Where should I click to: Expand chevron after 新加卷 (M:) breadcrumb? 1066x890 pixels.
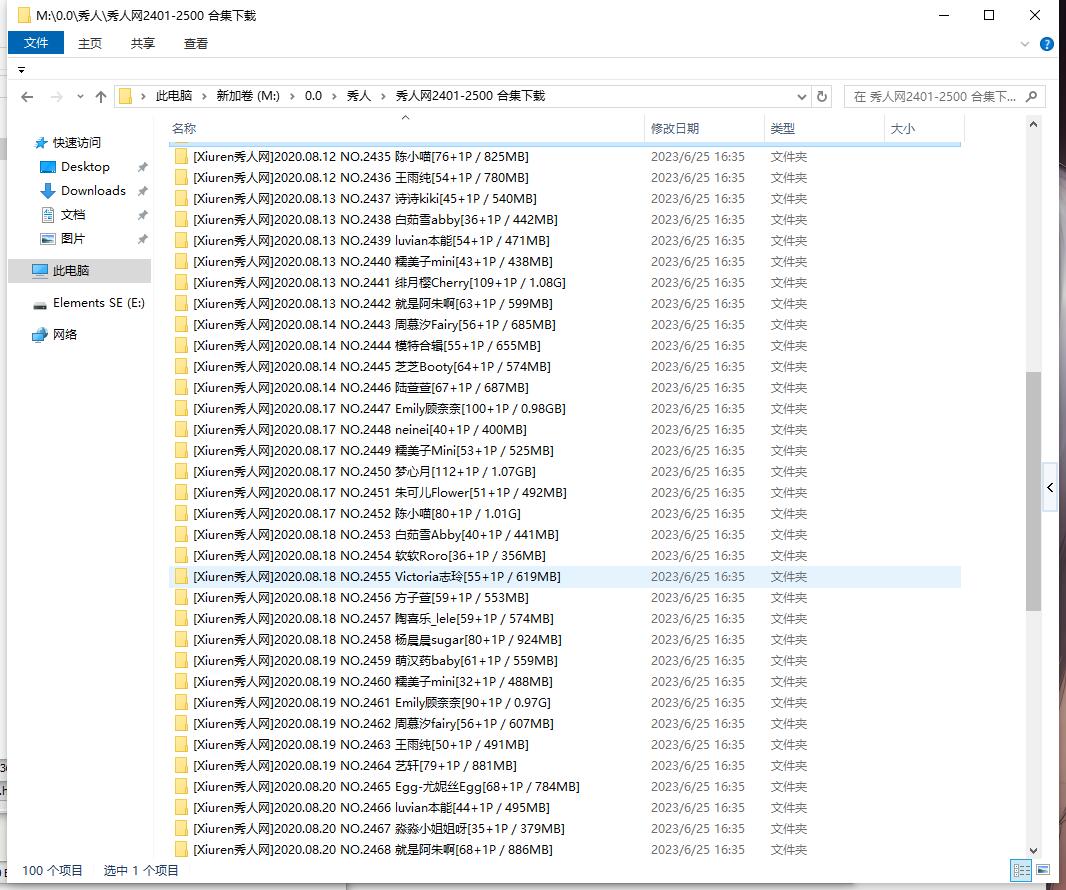[x=292, y=97]
